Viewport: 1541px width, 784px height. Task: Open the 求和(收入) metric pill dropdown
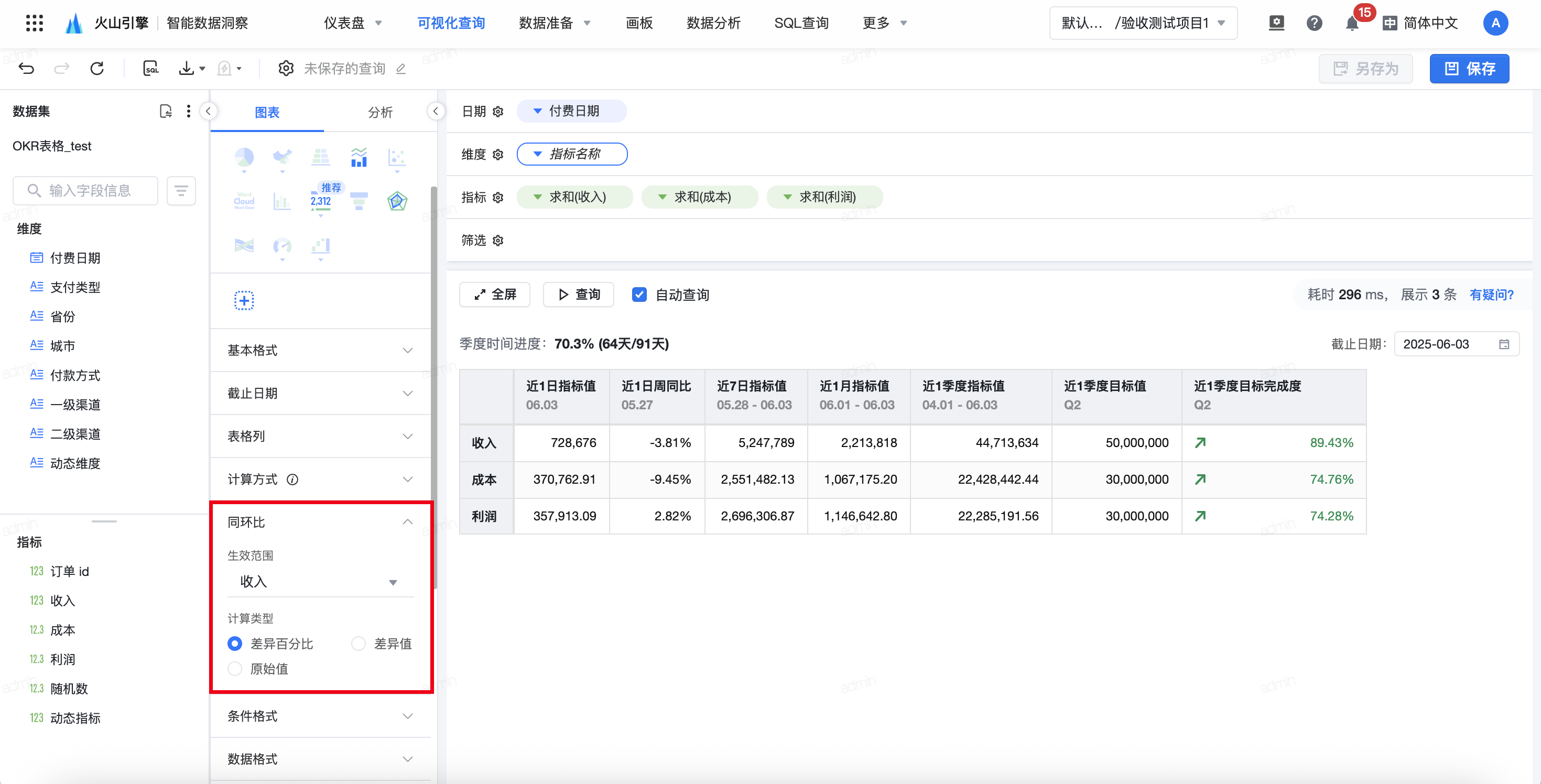(x=575, y=198)
